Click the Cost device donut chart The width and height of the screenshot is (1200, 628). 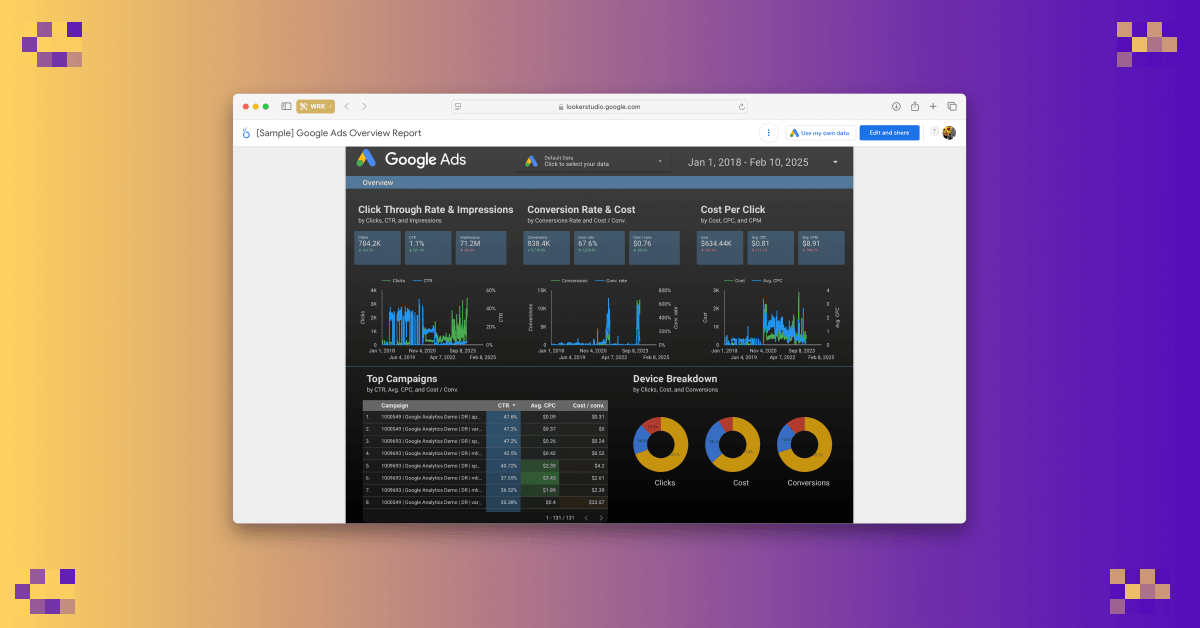click(x=734, y=445)
